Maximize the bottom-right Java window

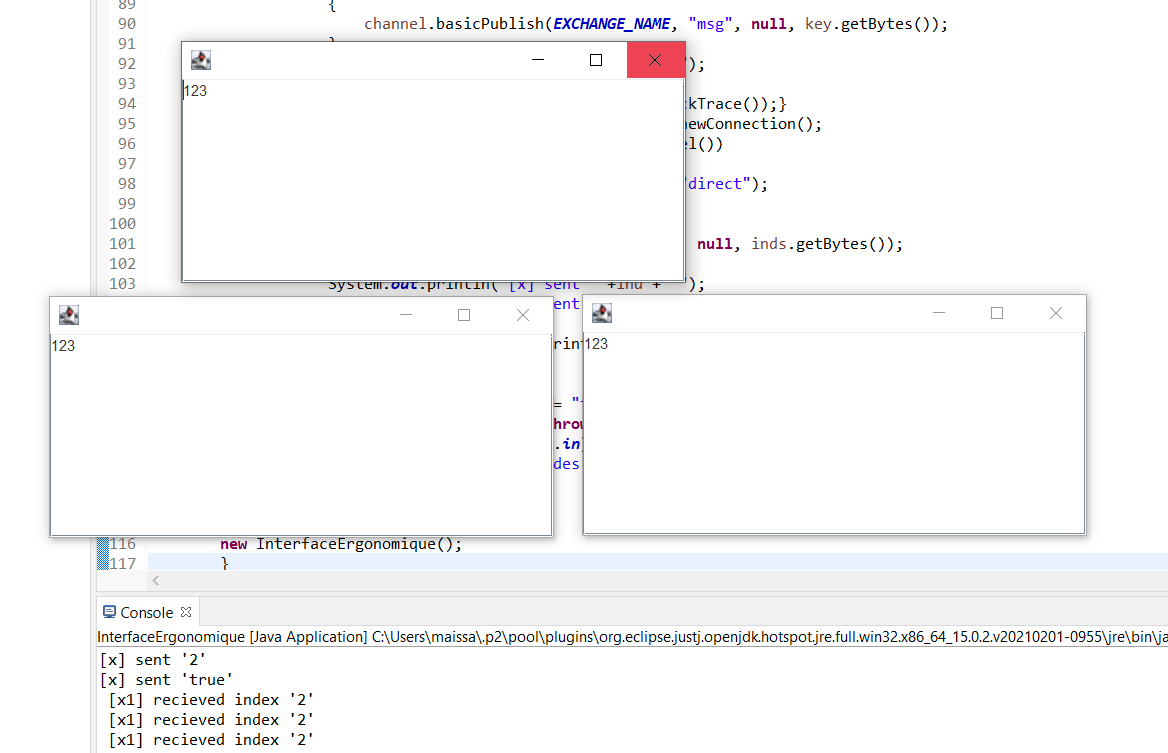pos(997,313)
